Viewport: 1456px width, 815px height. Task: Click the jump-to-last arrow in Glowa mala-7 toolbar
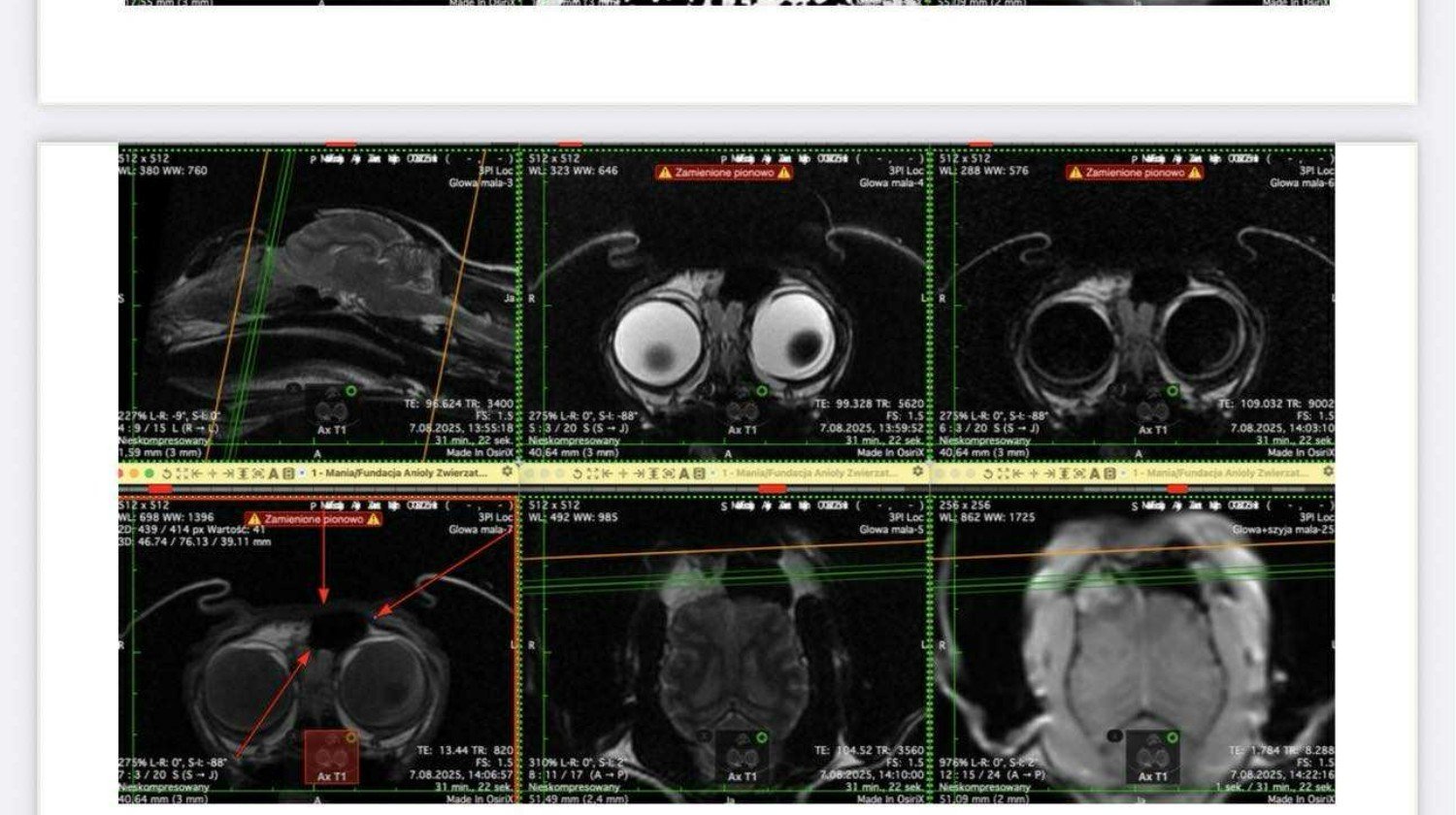pos(228,473)
